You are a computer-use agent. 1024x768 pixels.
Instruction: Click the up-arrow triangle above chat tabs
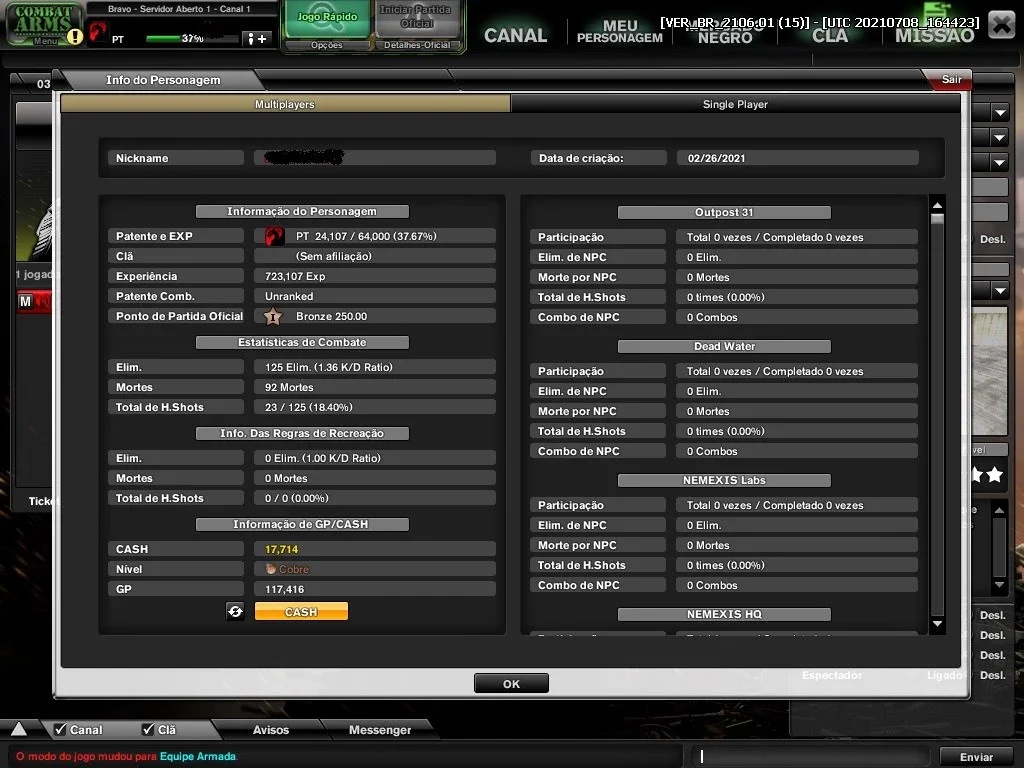point(19,729)
